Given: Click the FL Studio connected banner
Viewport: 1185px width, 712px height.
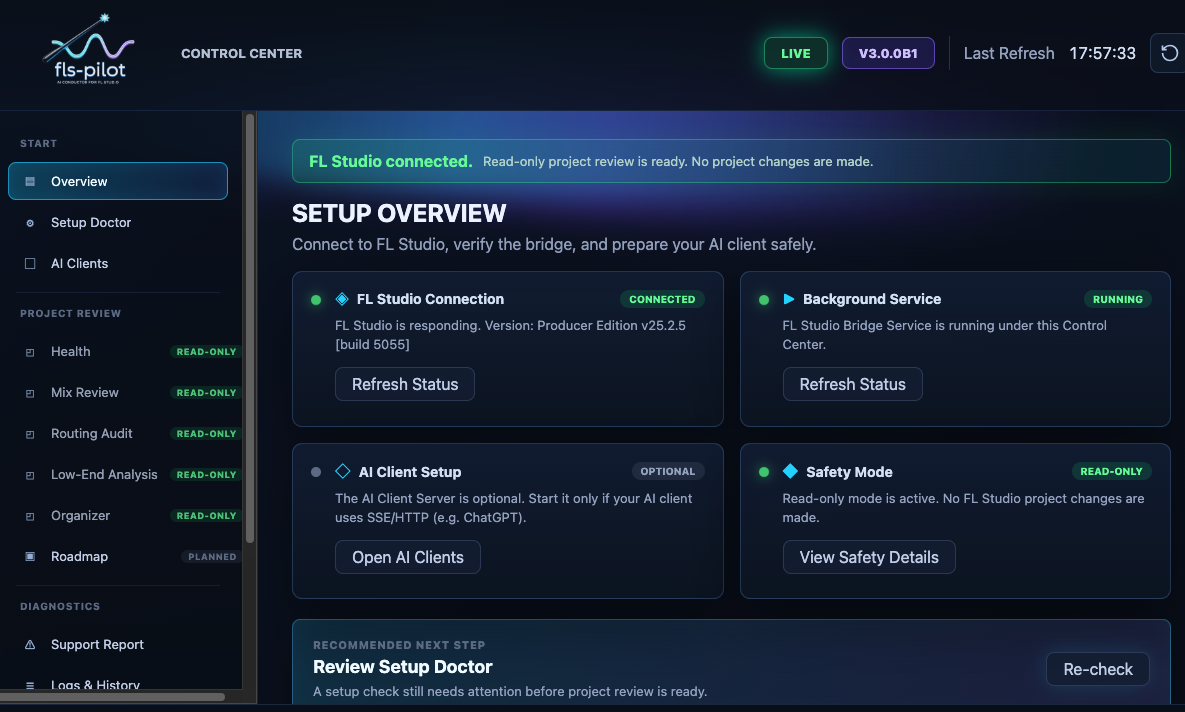Looking at the screenshot, I should pyautogui.click(x=731, y=161).
